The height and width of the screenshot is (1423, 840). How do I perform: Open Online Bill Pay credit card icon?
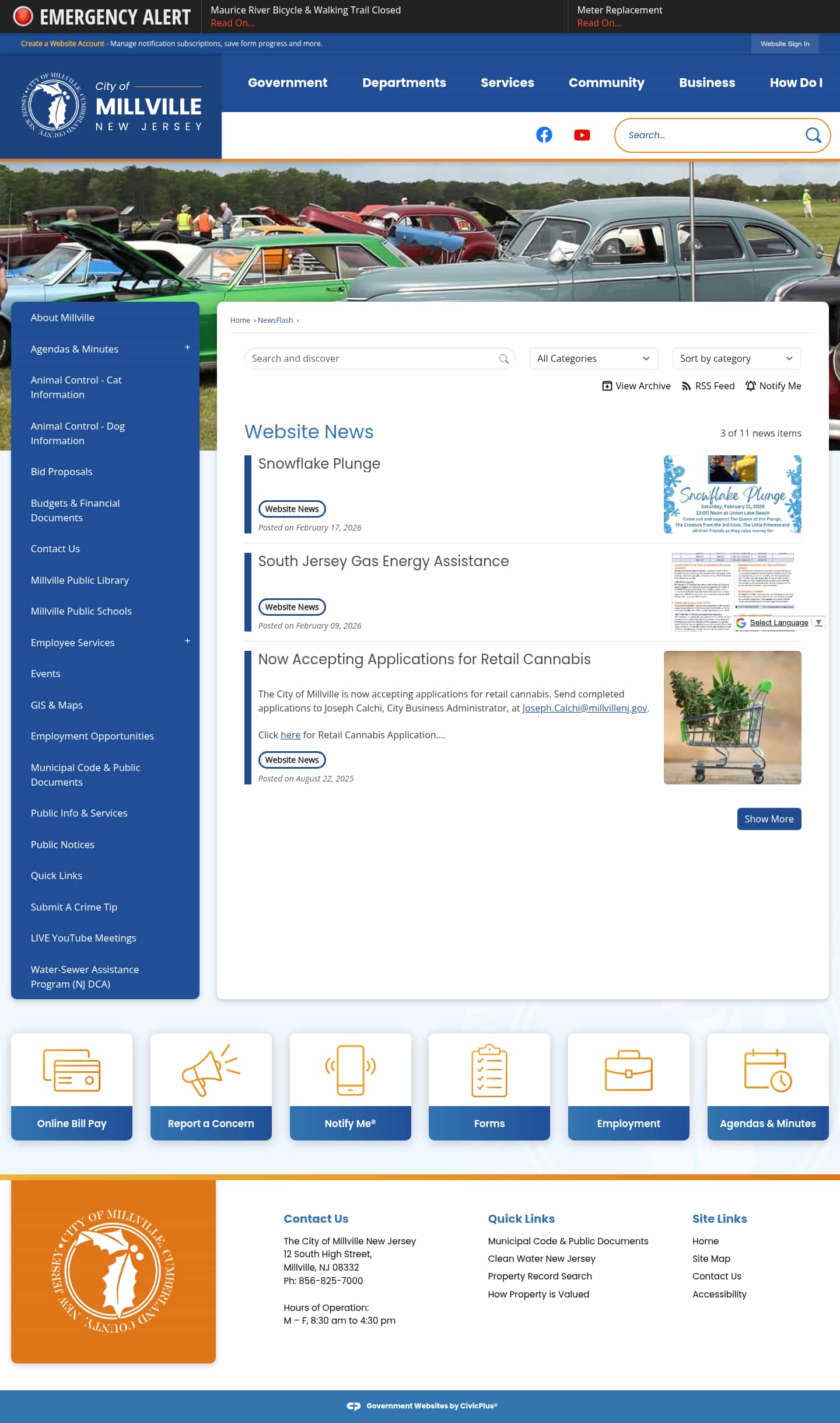pyautogui.click(x=72, y=1070)
